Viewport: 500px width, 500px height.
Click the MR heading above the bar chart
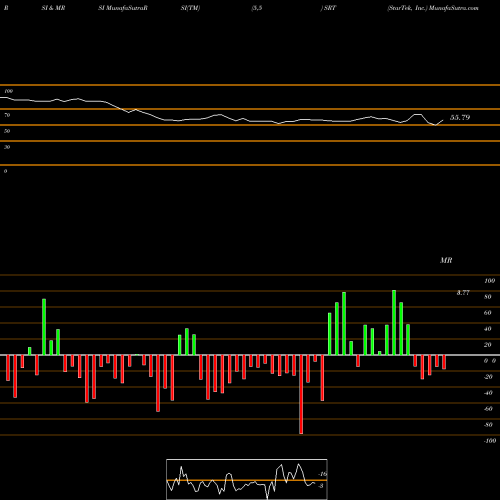446,260
